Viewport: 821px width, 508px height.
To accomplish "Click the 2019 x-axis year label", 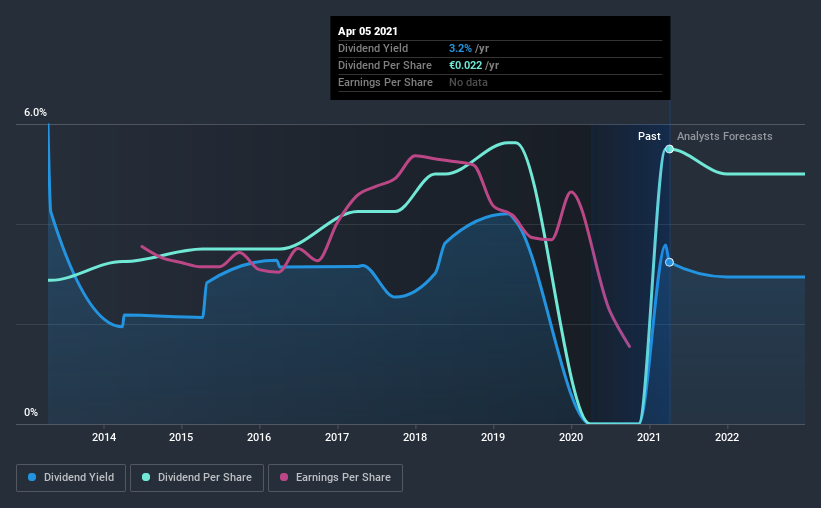I will pyautogui.click(x=493, y=437).
